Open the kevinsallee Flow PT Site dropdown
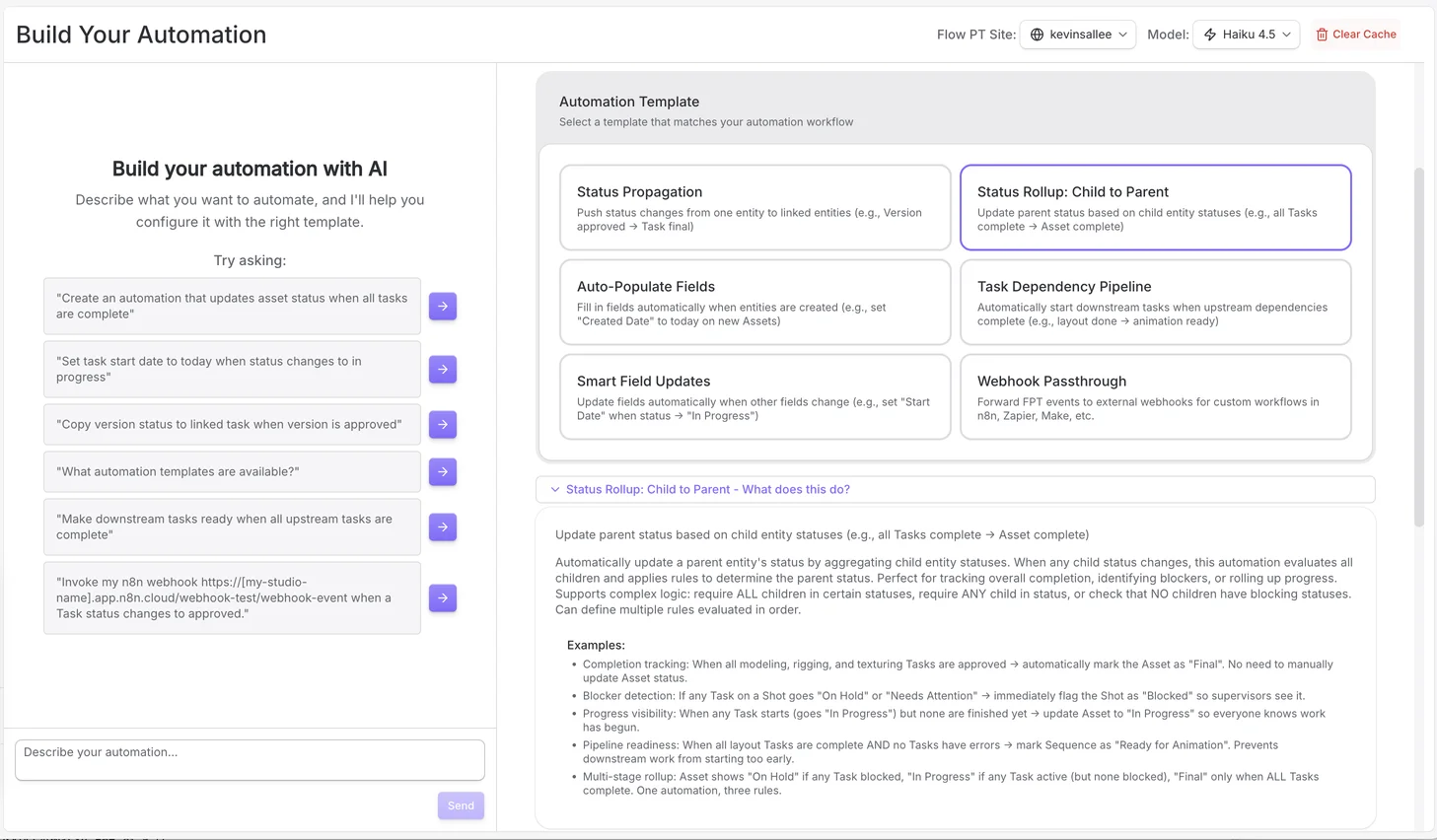 point(1078,34)
